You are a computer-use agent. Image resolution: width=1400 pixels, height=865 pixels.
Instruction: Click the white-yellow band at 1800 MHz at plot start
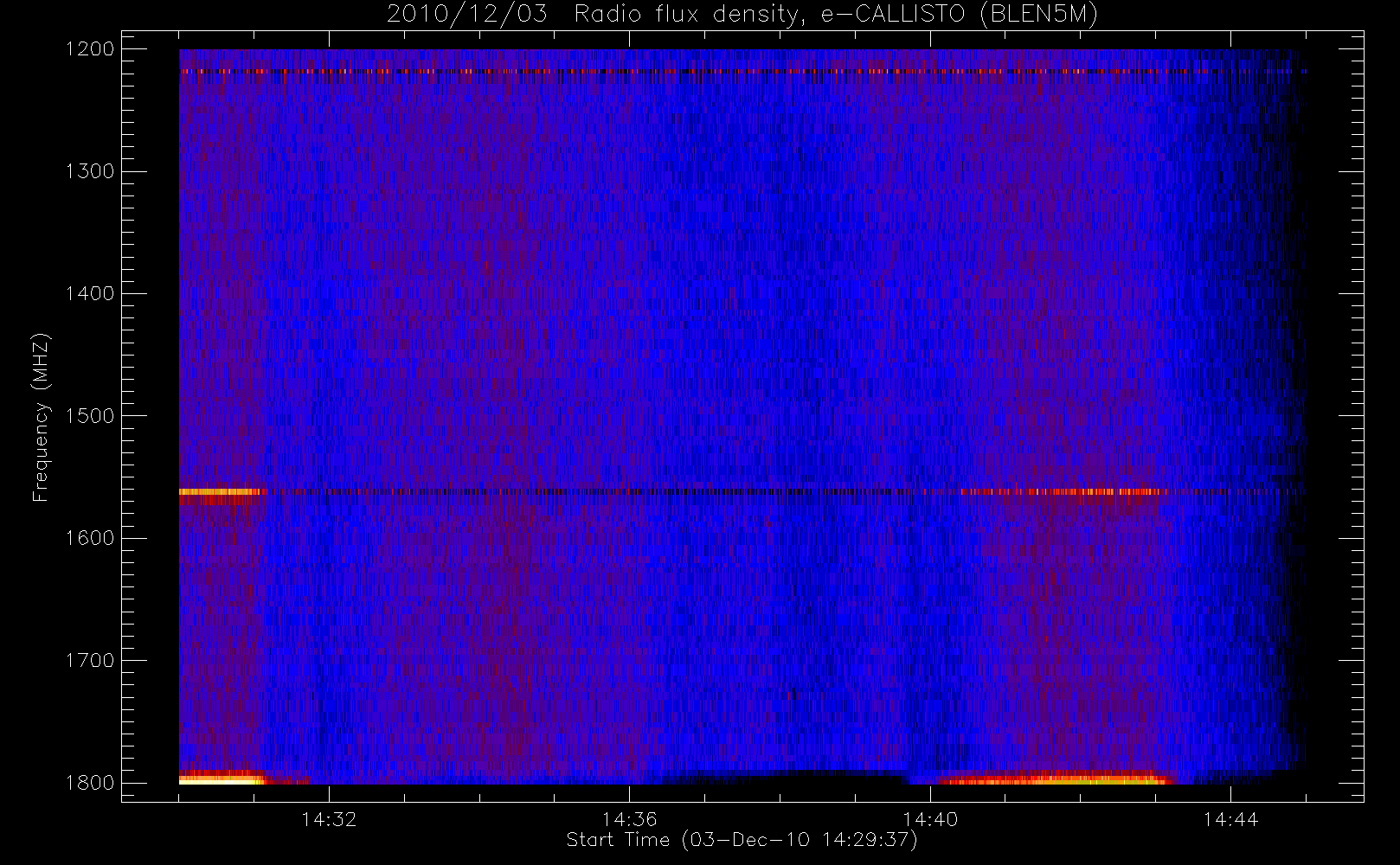click(222, 779)
